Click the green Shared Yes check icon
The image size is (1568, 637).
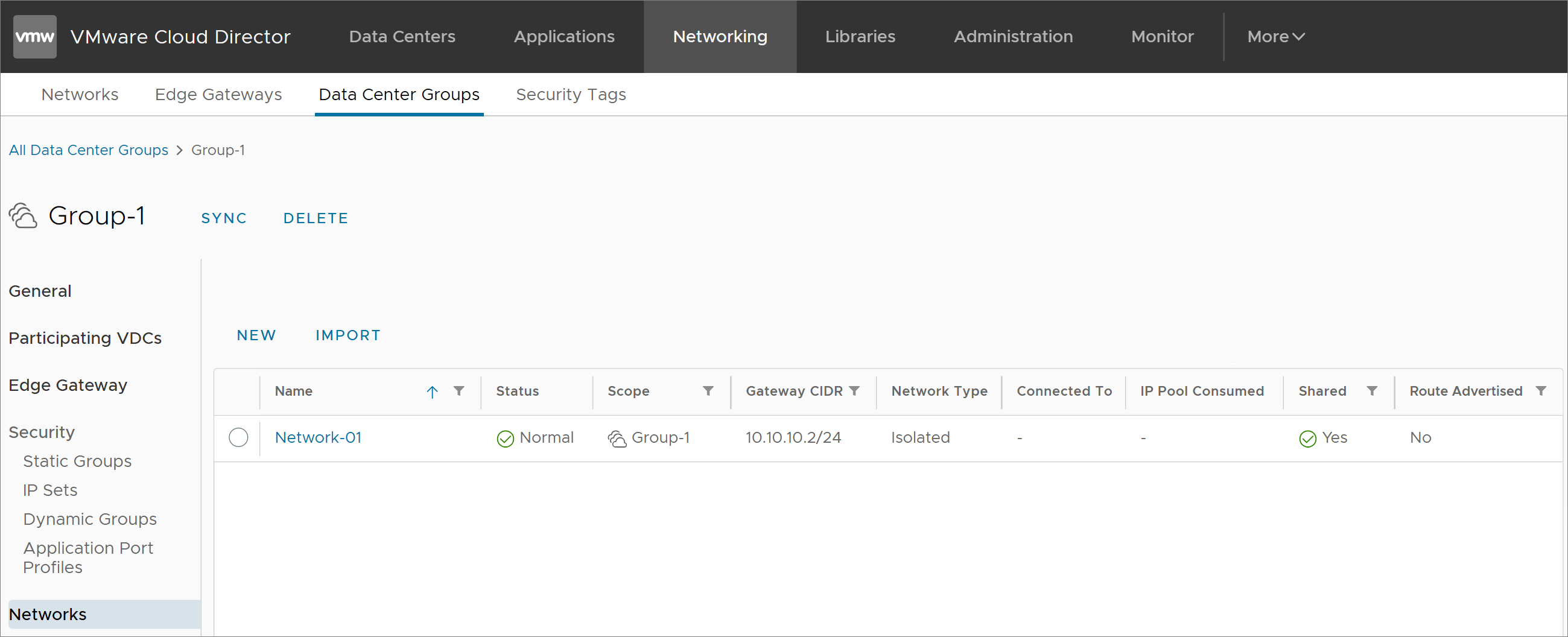pyautogui.click(x=1307, y=439)
